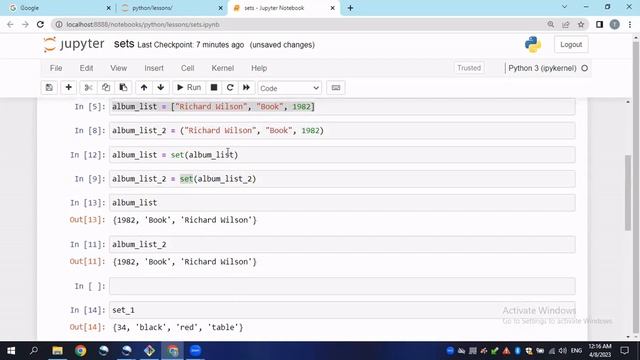Move selected cell down arrow
The image size is (640, 360).
click(161, 88)
